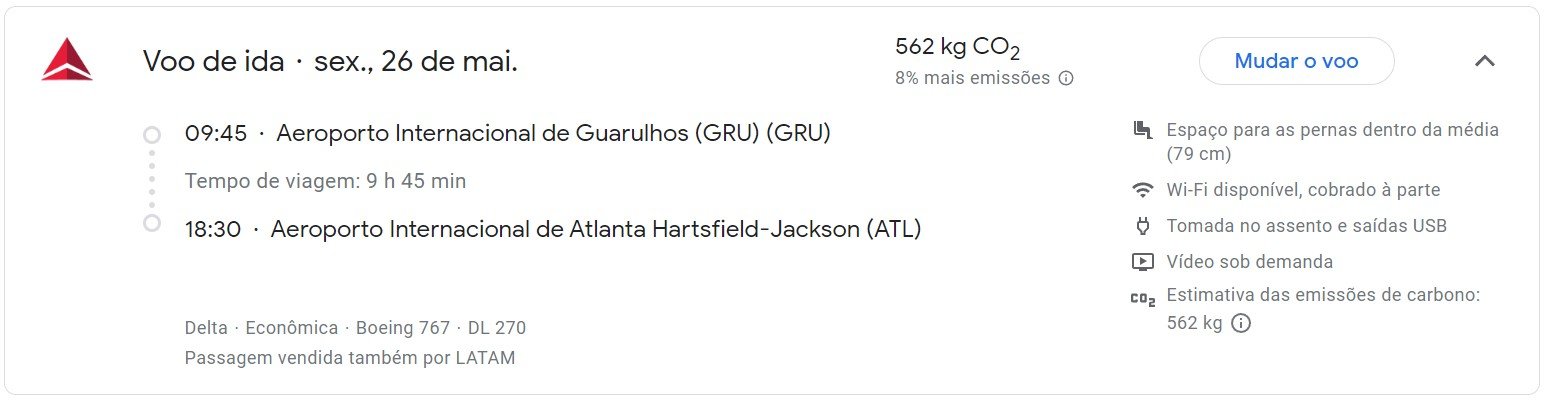Click the departure timeline circle for GRU
1546x400 pixels.
click(152, 134)
